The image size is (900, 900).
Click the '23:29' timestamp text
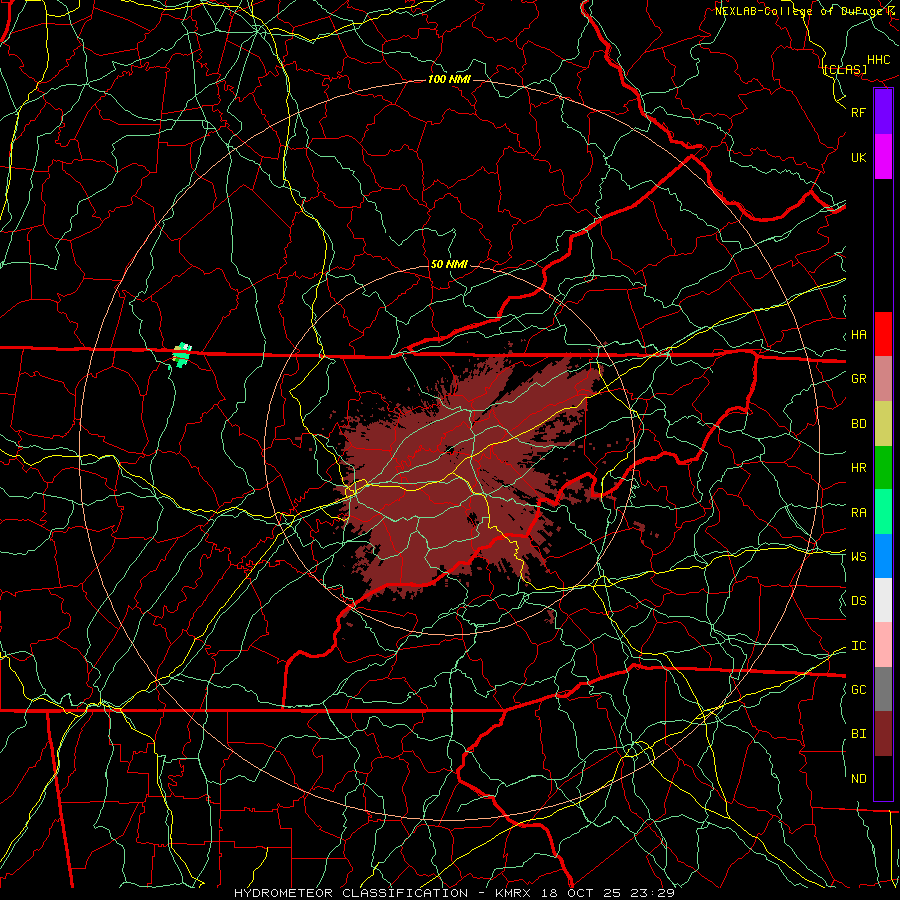[652, 893]
